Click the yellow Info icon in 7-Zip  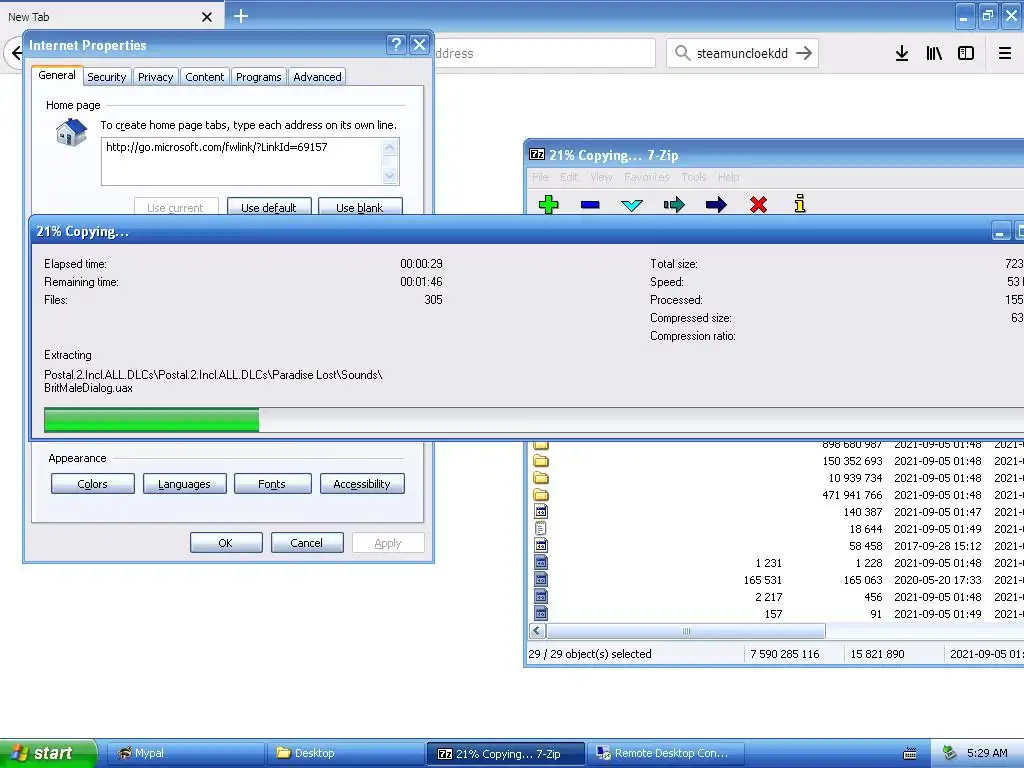point(800,204)
